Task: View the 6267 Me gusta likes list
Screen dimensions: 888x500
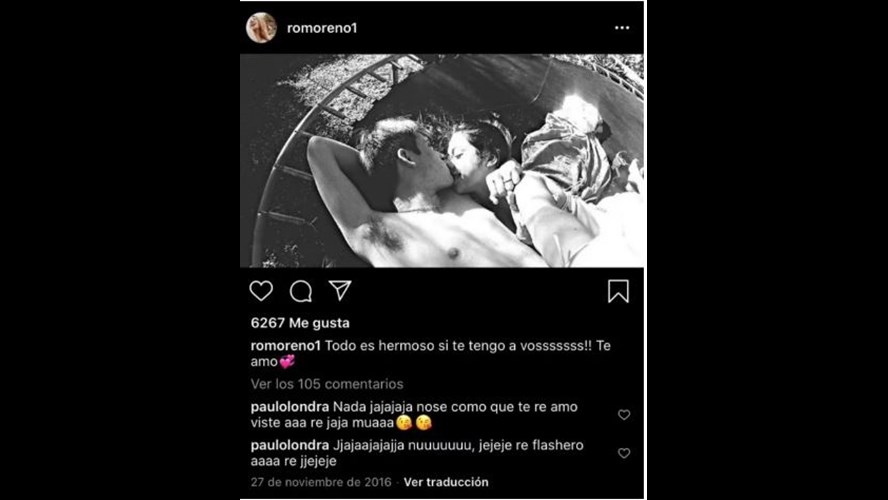Action: (x=300, y=323)
